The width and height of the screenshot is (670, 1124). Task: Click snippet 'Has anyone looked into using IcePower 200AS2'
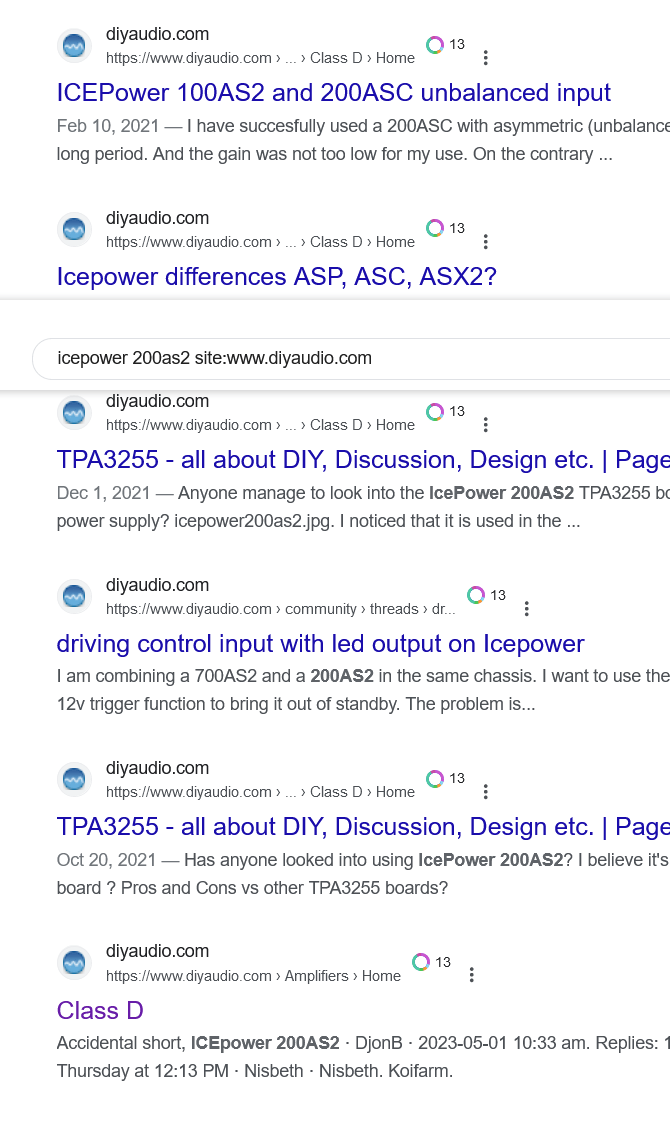363,874
